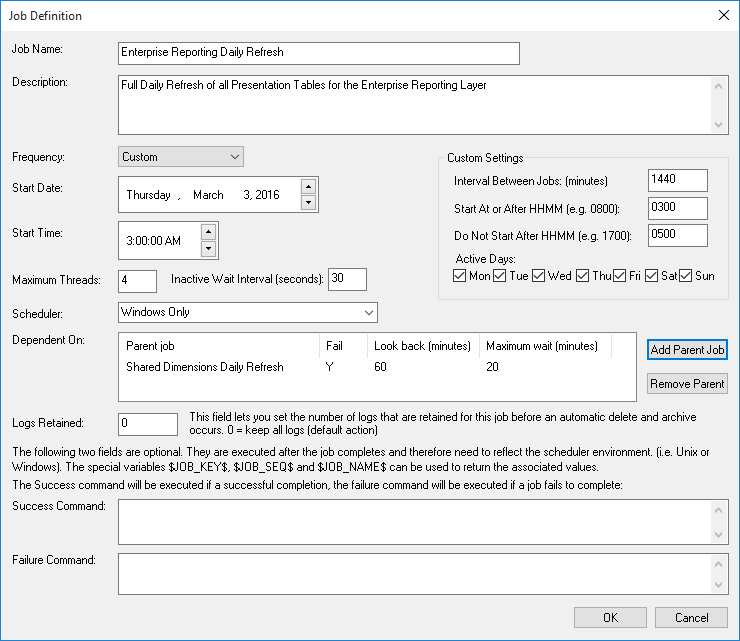Select the Shared Dimensions Daily Refresh parent row

click(x=377, y=367)
